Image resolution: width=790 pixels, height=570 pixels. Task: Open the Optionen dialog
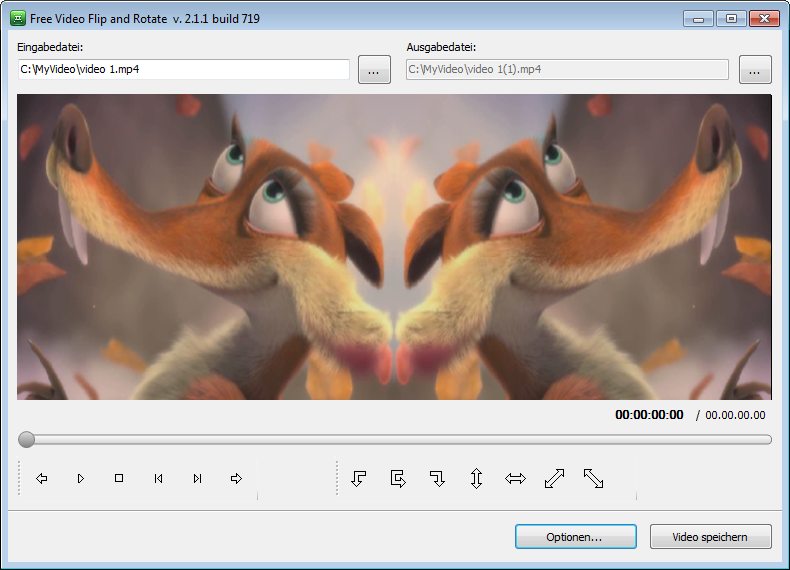point(575,537)
